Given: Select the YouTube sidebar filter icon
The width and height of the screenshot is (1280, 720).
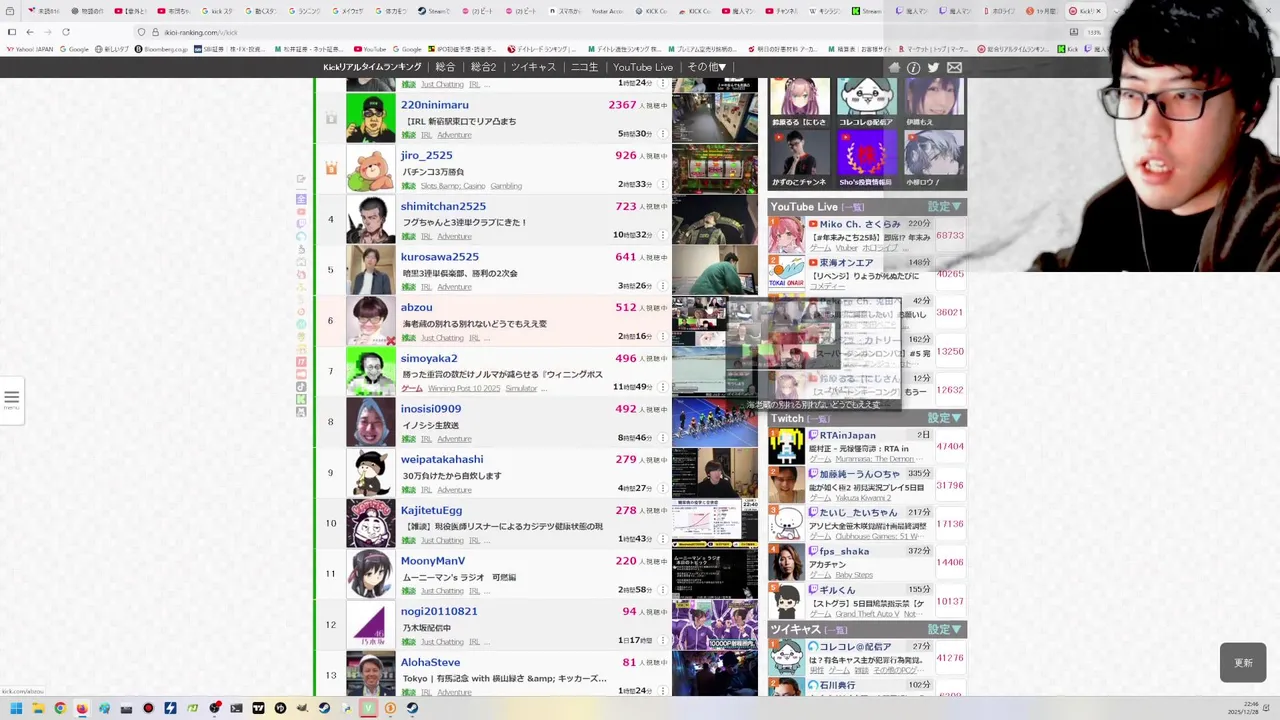Looking at the screenshot, I should (301, 211).
